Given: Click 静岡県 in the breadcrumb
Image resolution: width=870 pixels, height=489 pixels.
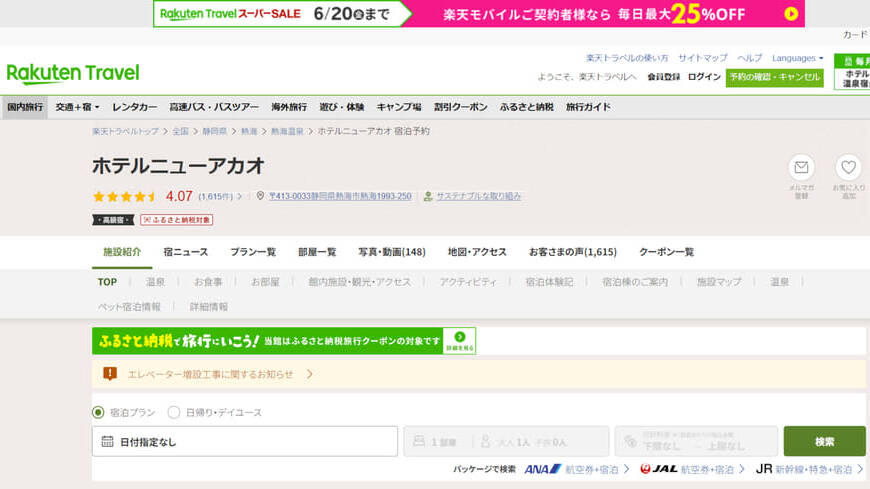Looking at the screenshot, I should 214,132.
